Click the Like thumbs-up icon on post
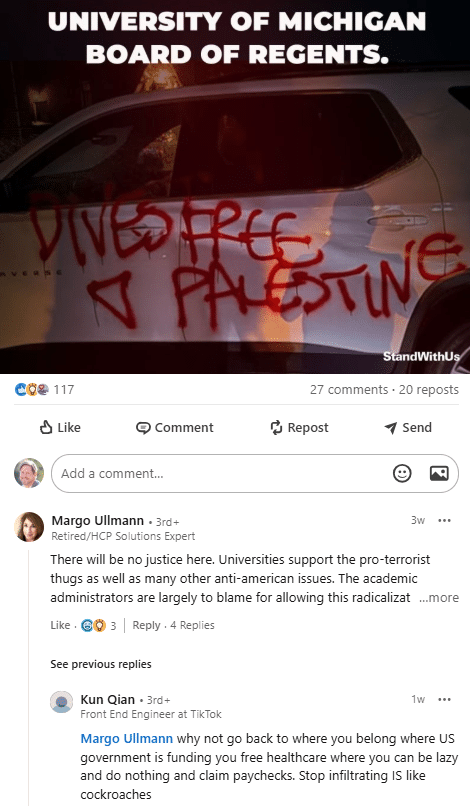The height and width of the screenshot is (806, 470). point(46,427)
